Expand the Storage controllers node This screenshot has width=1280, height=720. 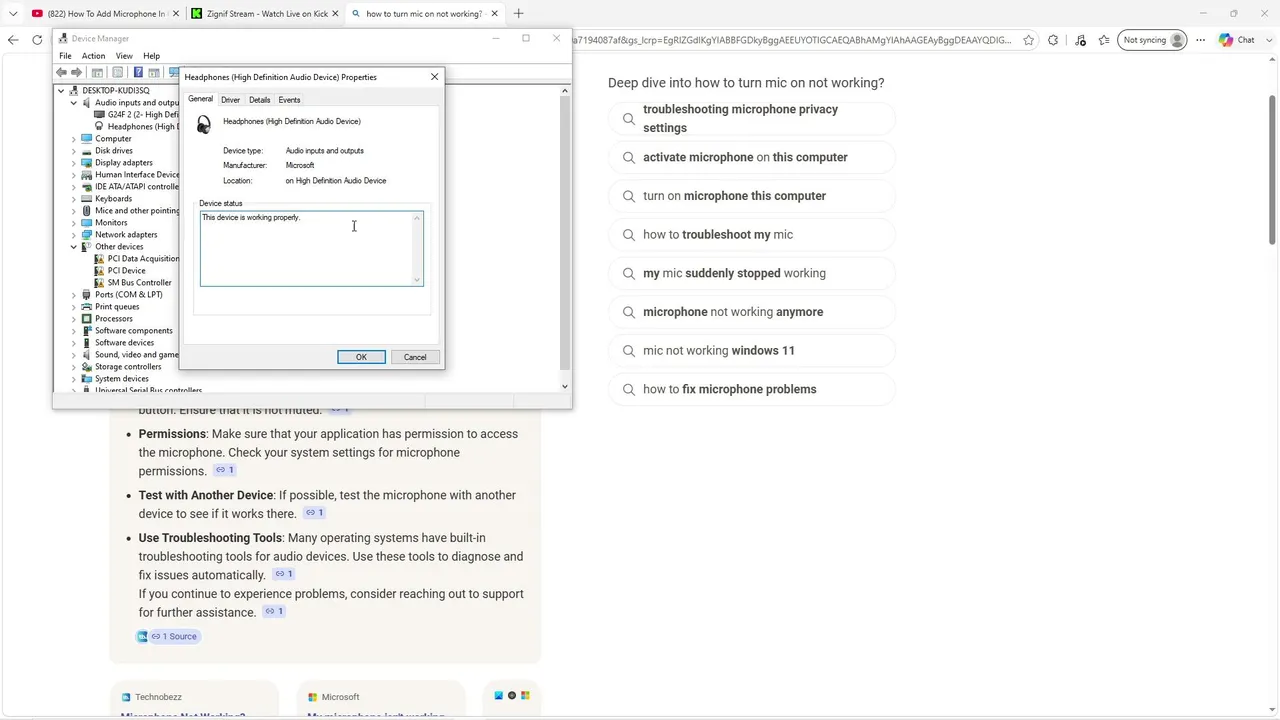pyautogui.click(x=73, y=367)
